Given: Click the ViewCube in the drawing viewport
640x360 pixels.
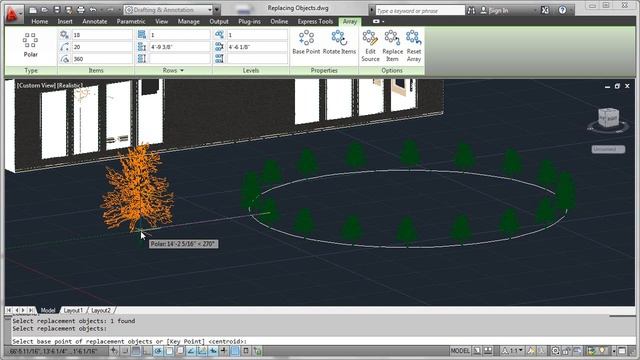Looking at the screenshot, I should [608, 118].
